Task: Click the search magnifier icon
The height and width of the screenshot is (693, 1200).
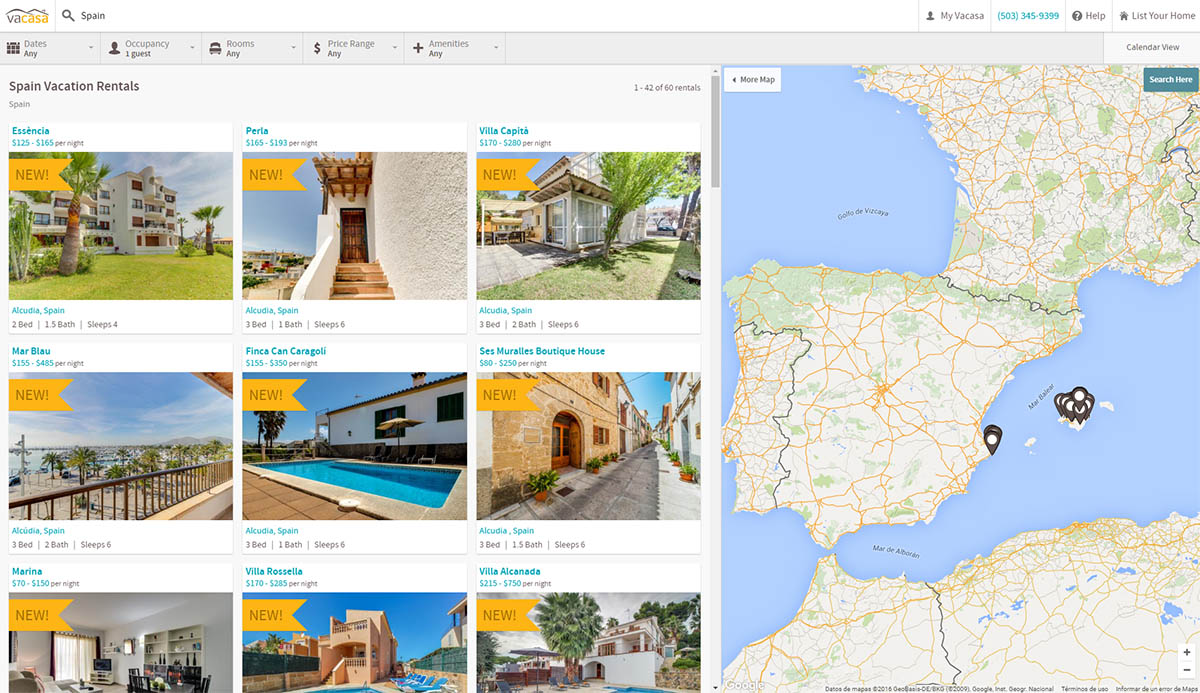Action: pos(68,16)
